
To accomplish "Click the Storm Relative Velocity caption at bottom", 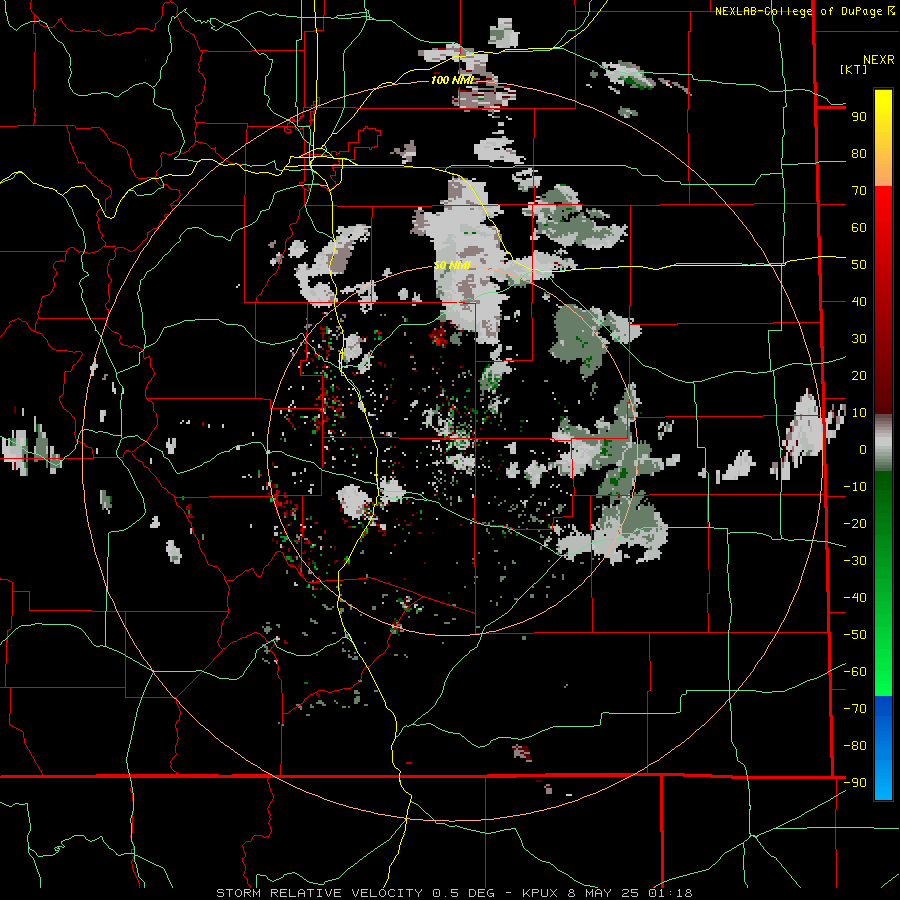I will pyautogui.click(x=454, y=893).
